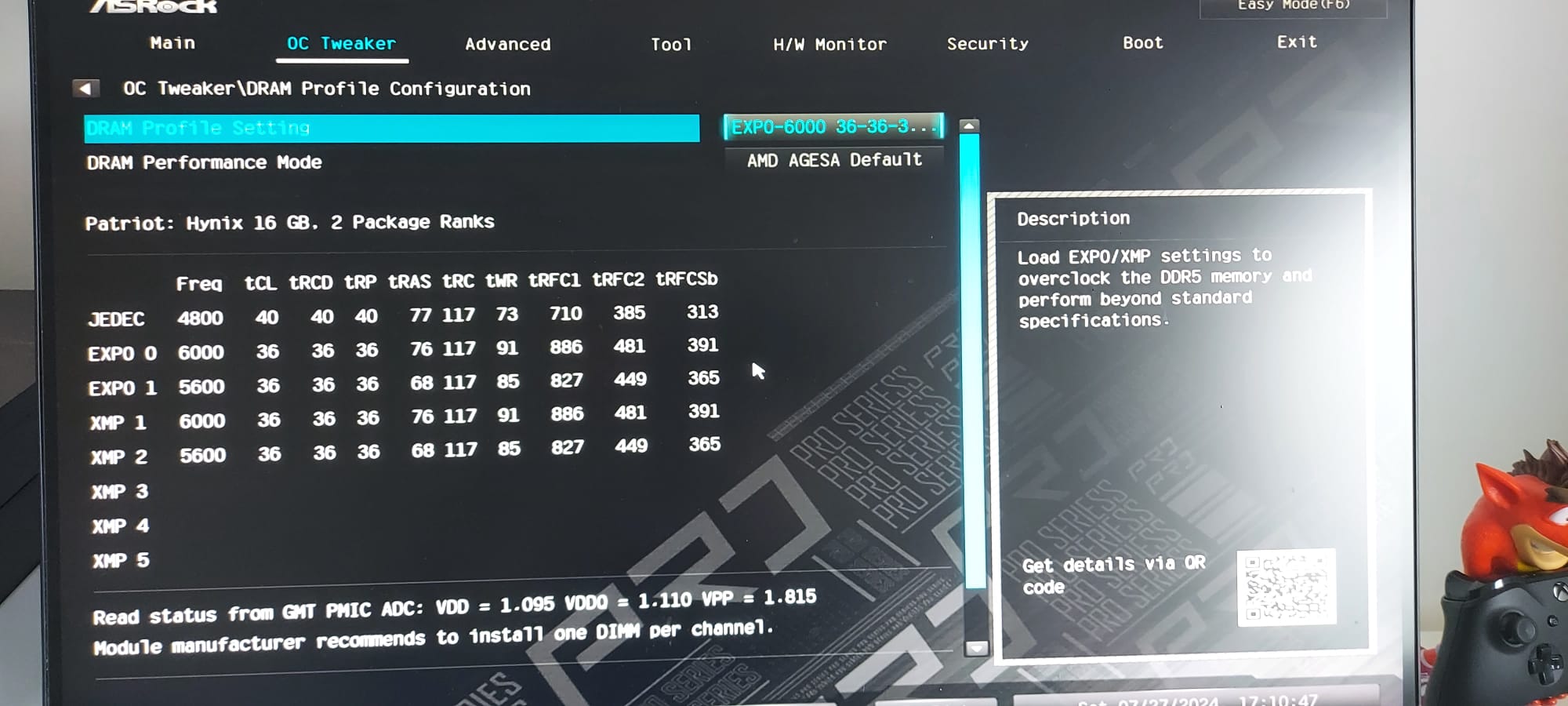Click the XMP 1 row label
Viewport: 1568px width, 706px height.
[x=118, y=423]
